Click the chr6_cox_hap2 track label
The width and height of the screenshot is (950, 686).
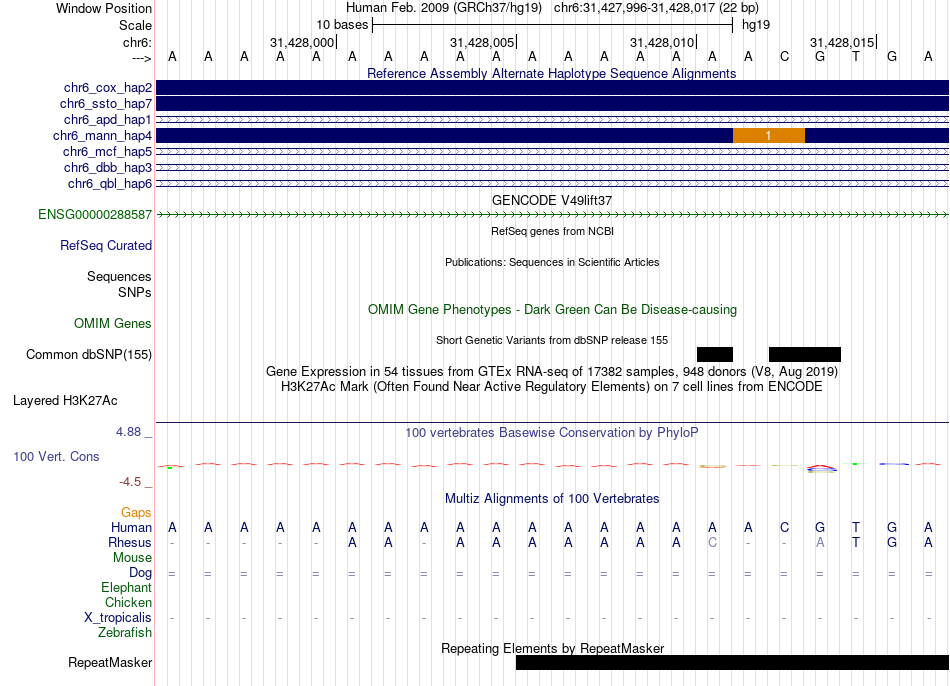[108, 88]
